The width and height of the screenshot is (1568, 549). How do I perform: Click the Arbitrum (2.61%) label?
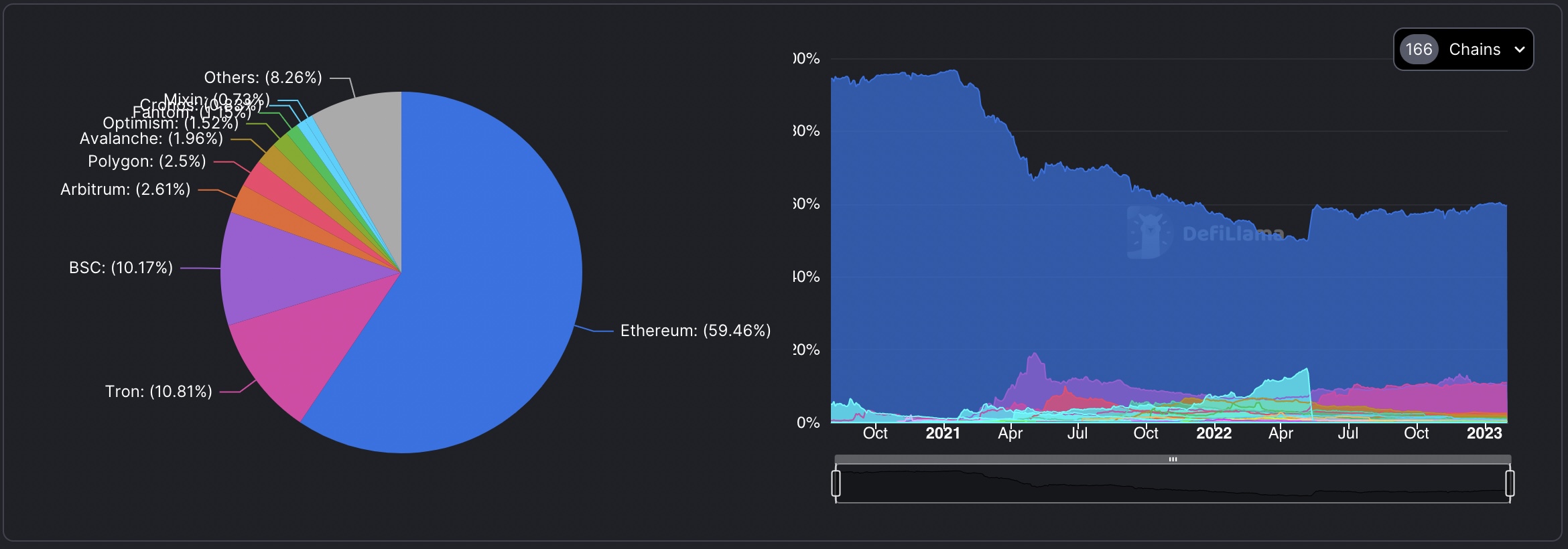click(125, 189)
